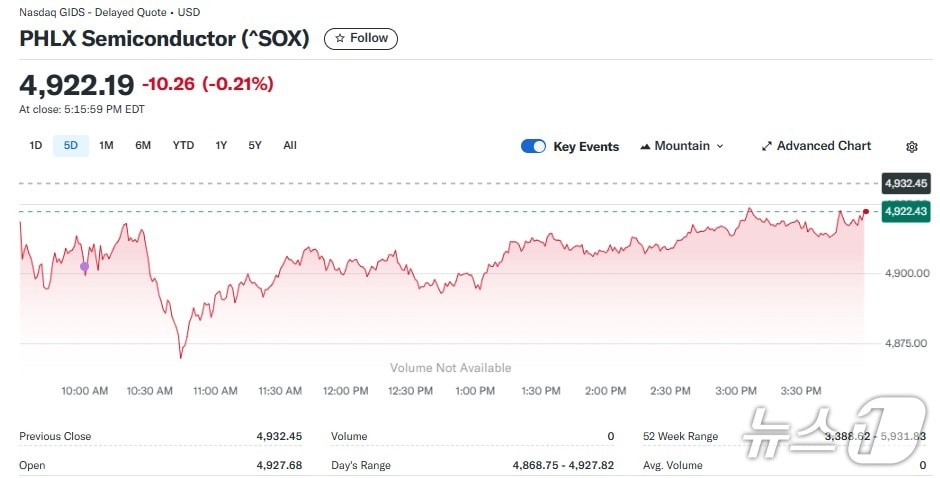The width and height of the screenshot is (940, 478).
Task: Select the 1D time range
Action: click(x=36, y=145)
